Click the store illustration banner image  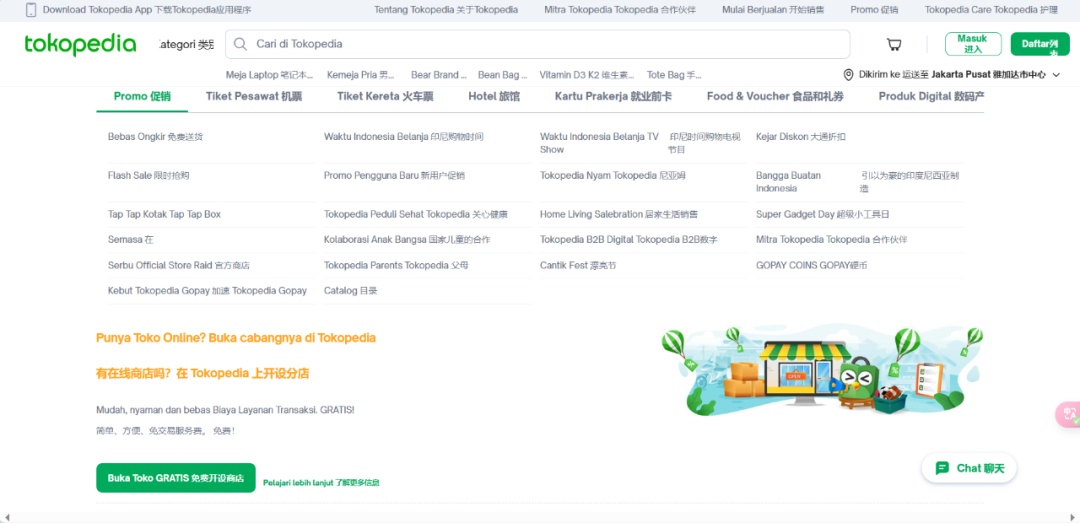[x=822, y=371]
